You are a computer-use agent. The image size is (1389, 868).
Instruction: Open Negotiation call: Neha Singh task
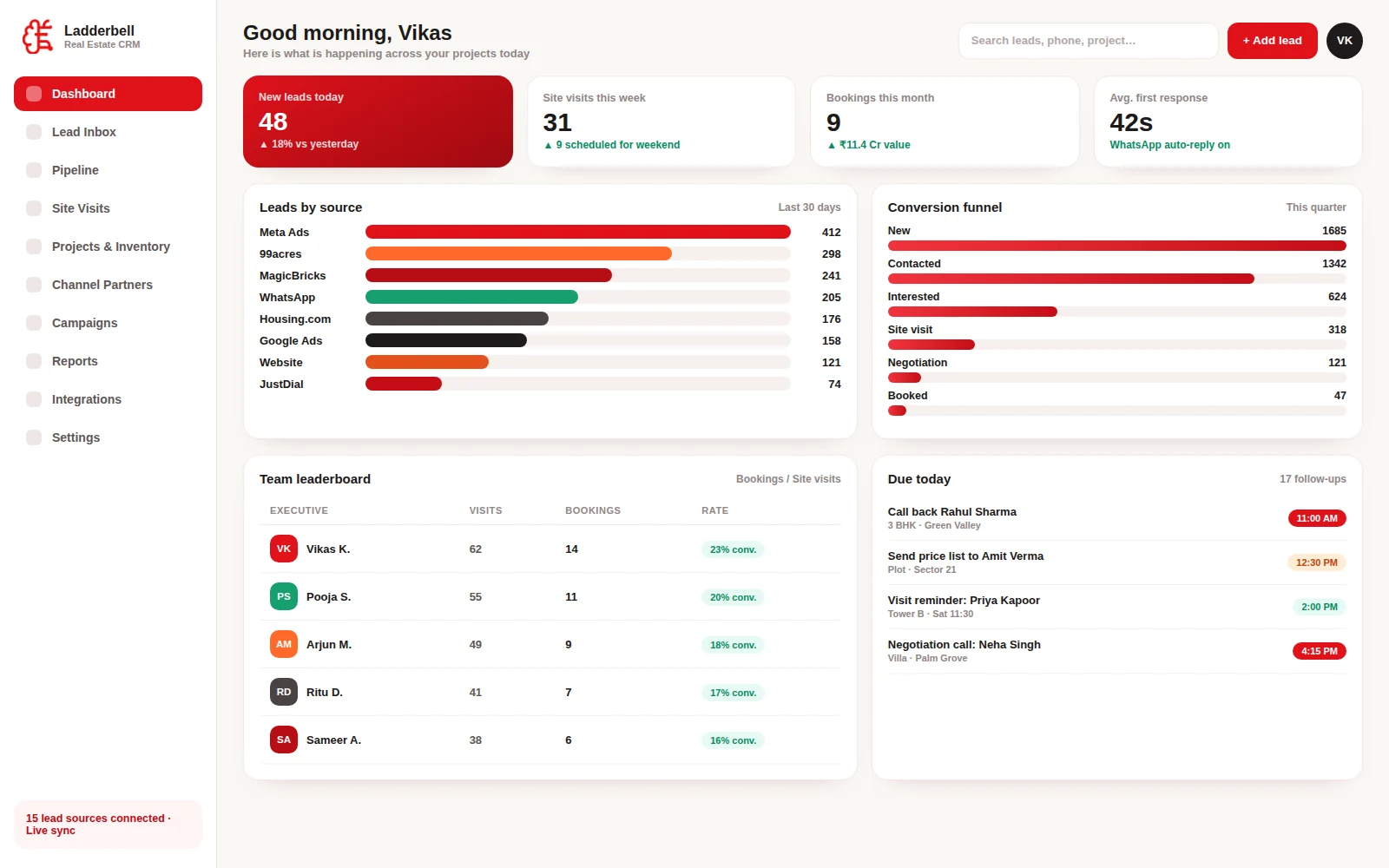pyautogui.click(x=1117, y=651)
